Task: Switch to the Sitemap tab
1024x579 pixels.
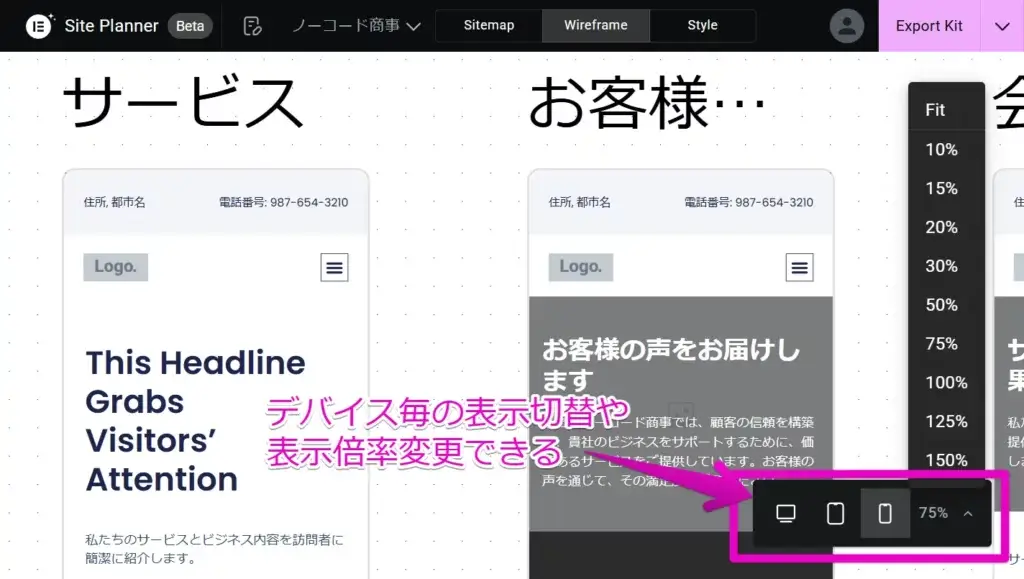Action: tap(488, 25)
